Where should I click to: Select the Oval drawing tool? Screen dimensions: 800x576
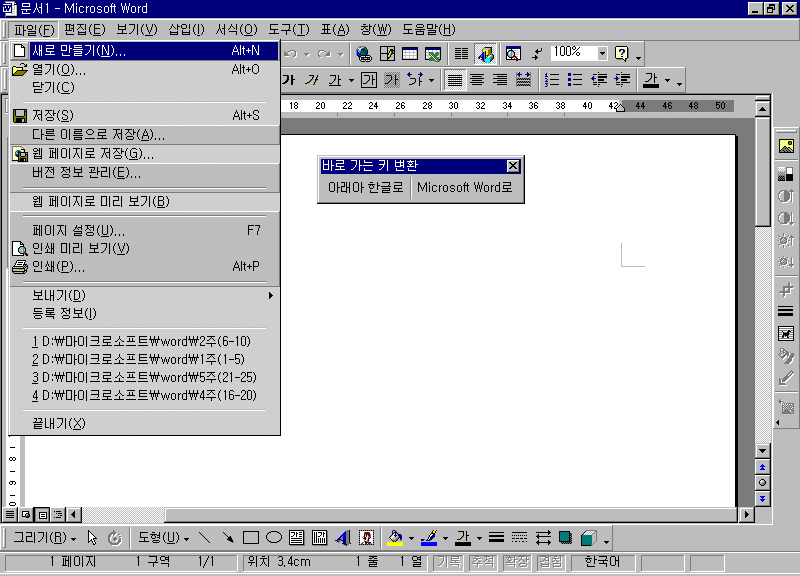274,538
